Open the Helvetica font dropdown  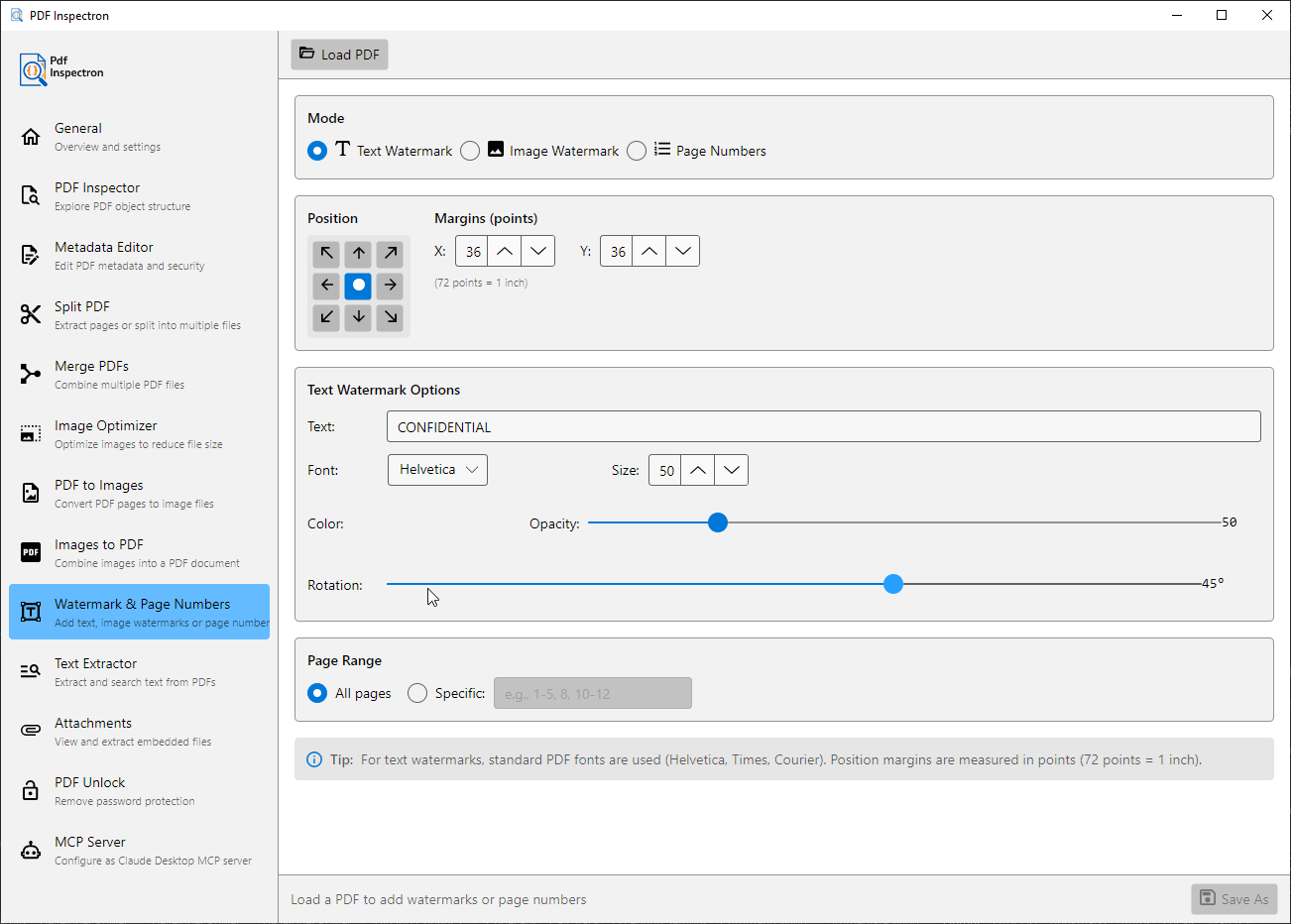(x=437, y=470)
